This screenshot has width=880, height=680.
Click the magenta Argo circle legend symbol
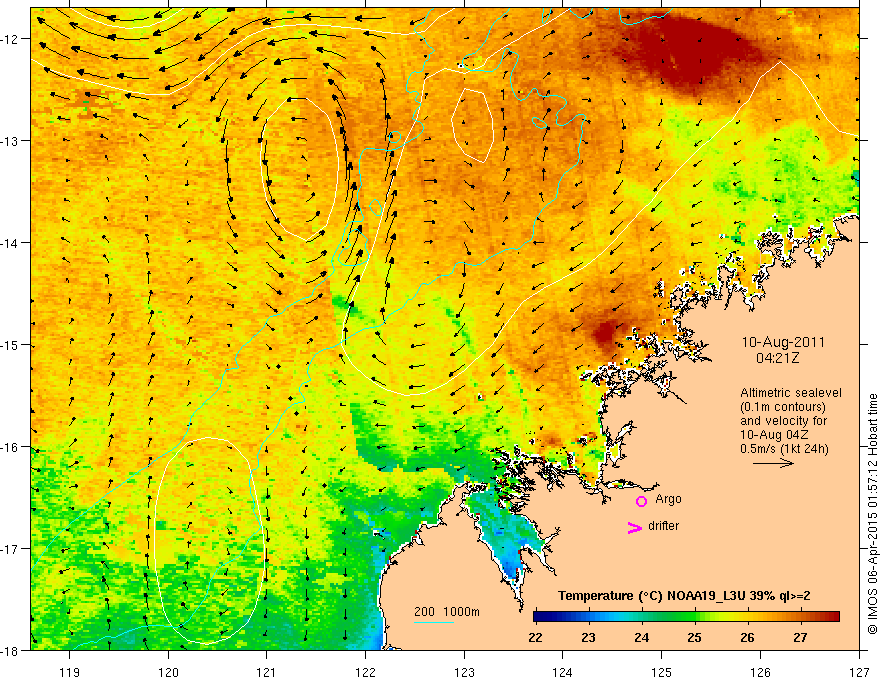click(x=641, y=501)
